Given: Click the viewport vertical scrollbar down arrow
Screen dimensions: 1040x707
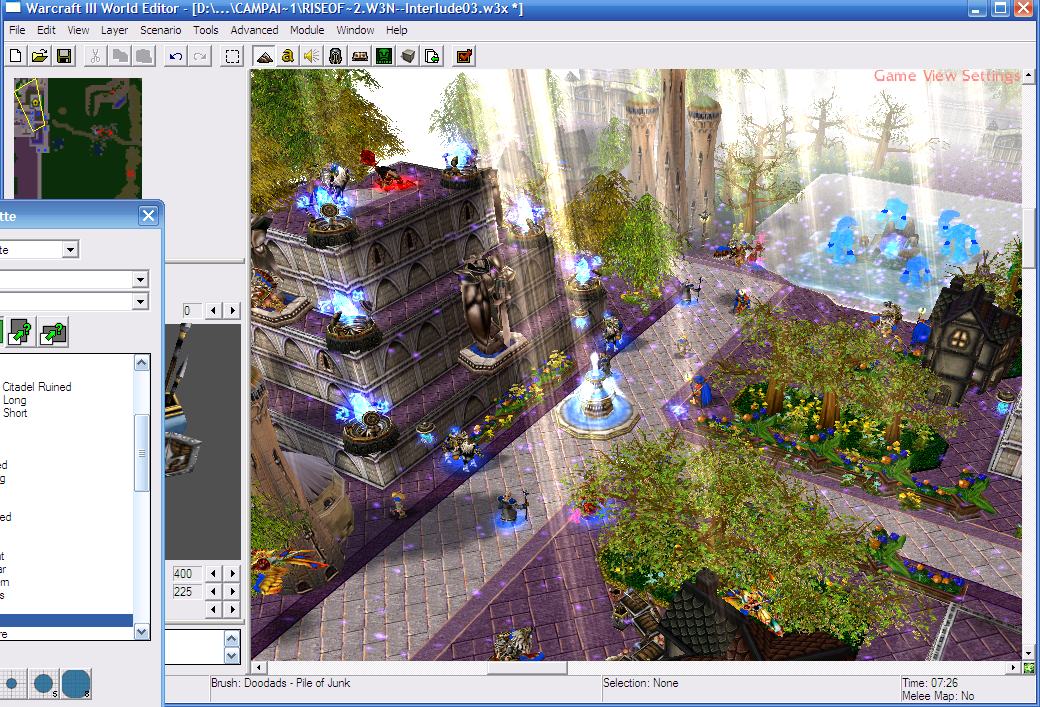Looking at the screenshot, I should click(1029, 653).
